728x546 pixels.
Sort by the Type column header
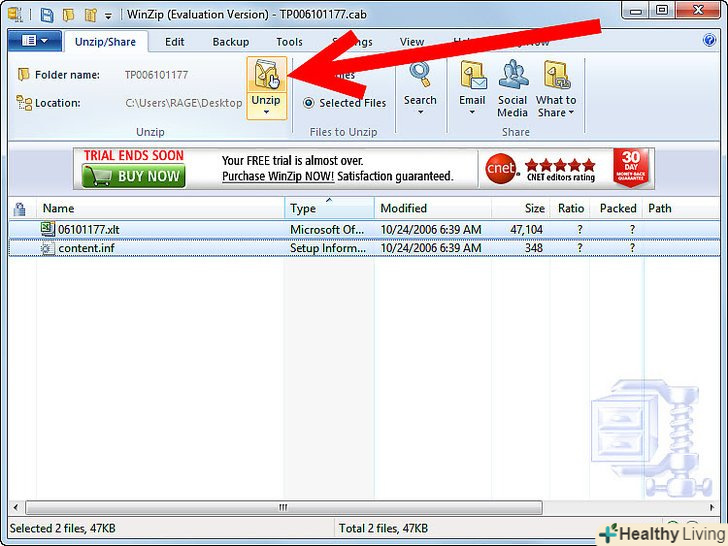tap(329, 208)
